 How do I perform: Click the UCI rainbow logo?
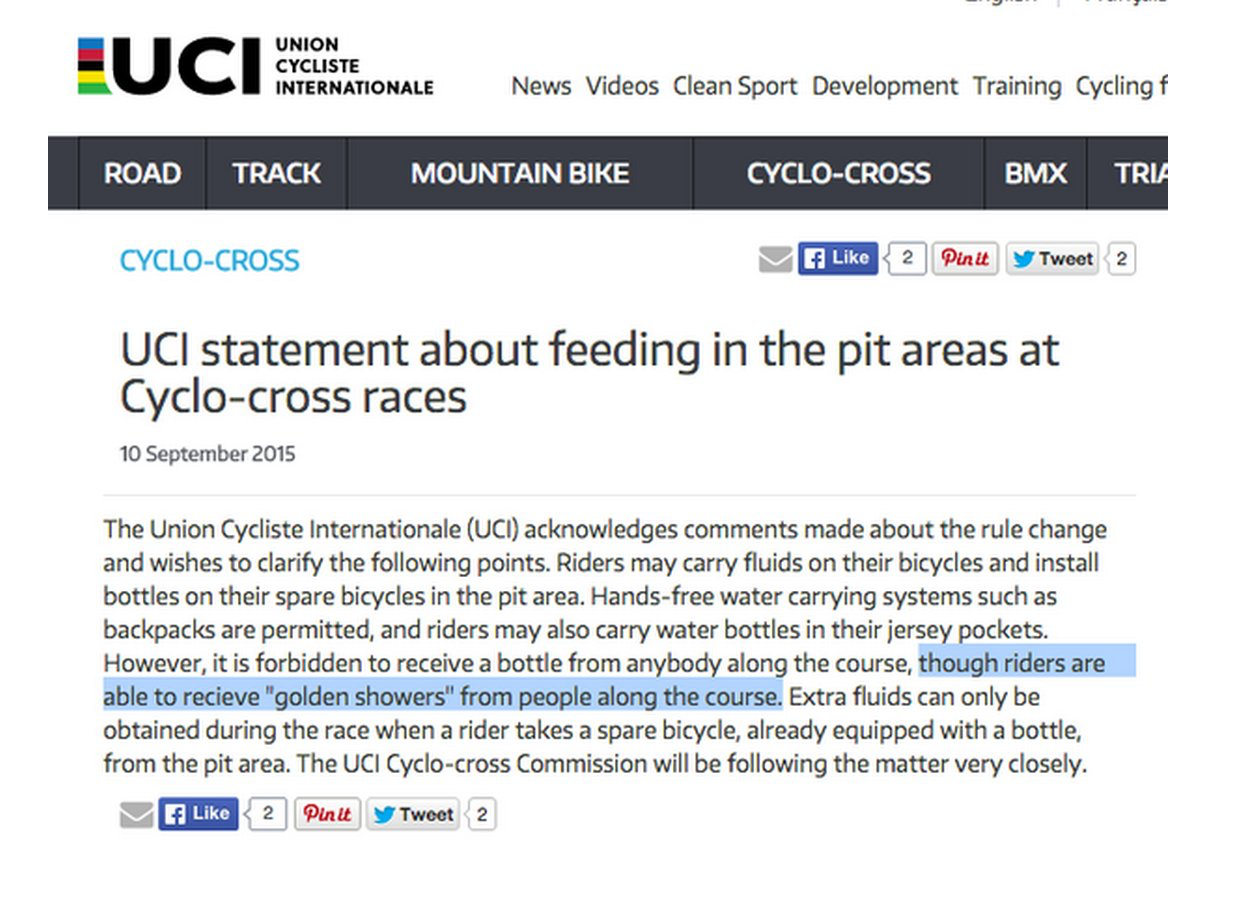click(x=170, y=66)
